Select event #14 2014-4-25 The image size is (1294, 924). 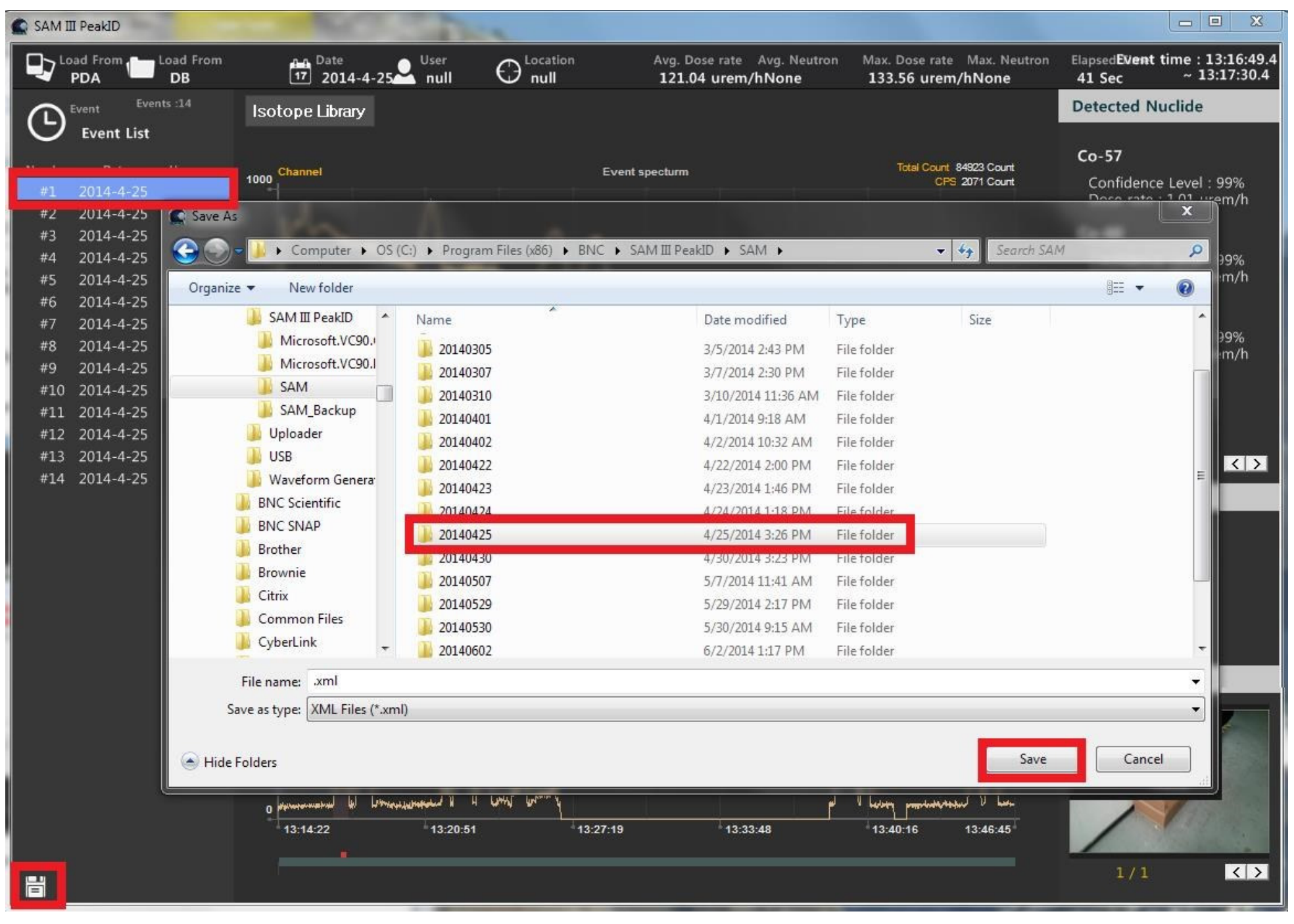[93, 479]
